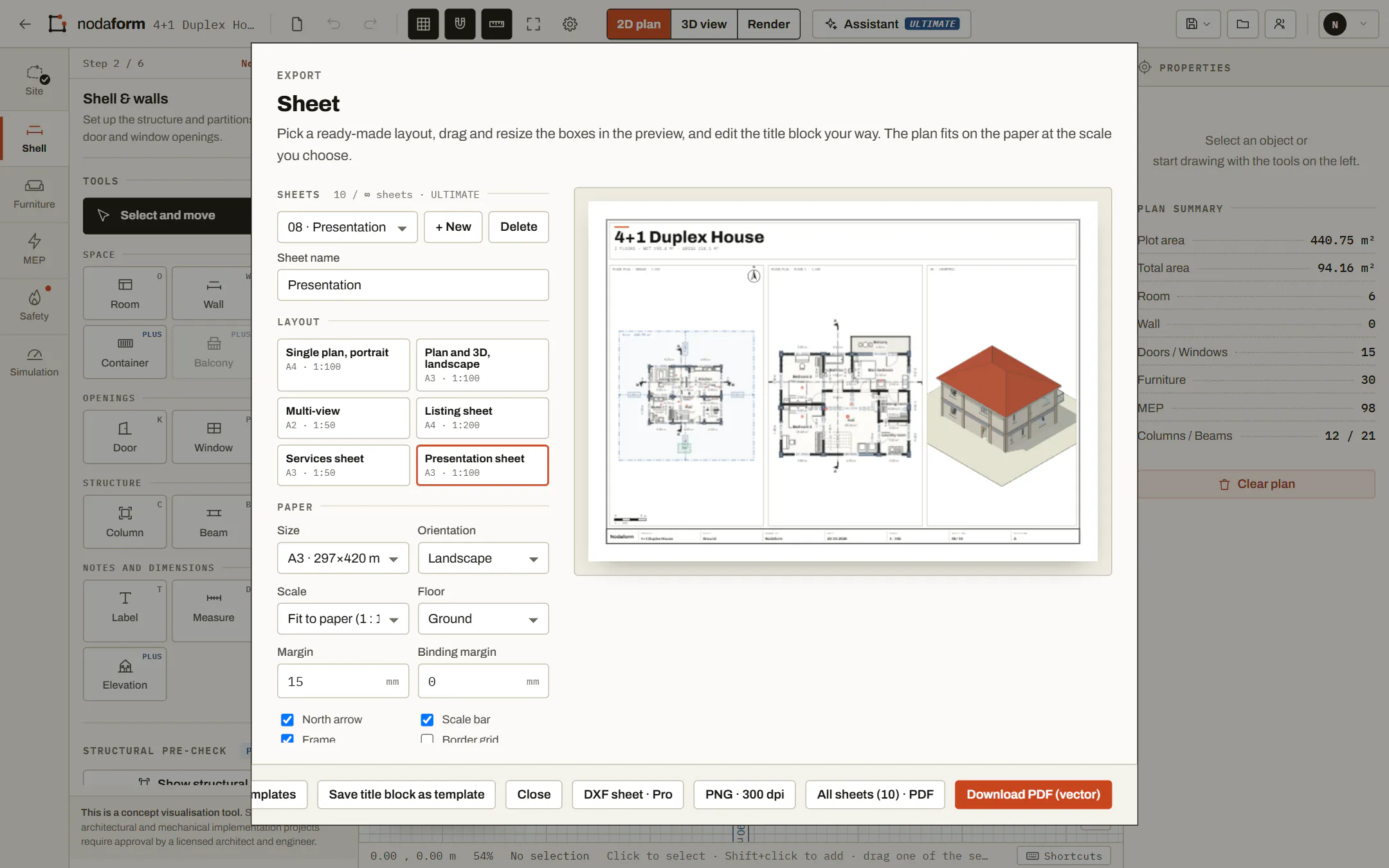Image resolution: width=1389 pixels, height=868 pixels.
Task: Click the undo arrow icon
Action: 333,24
